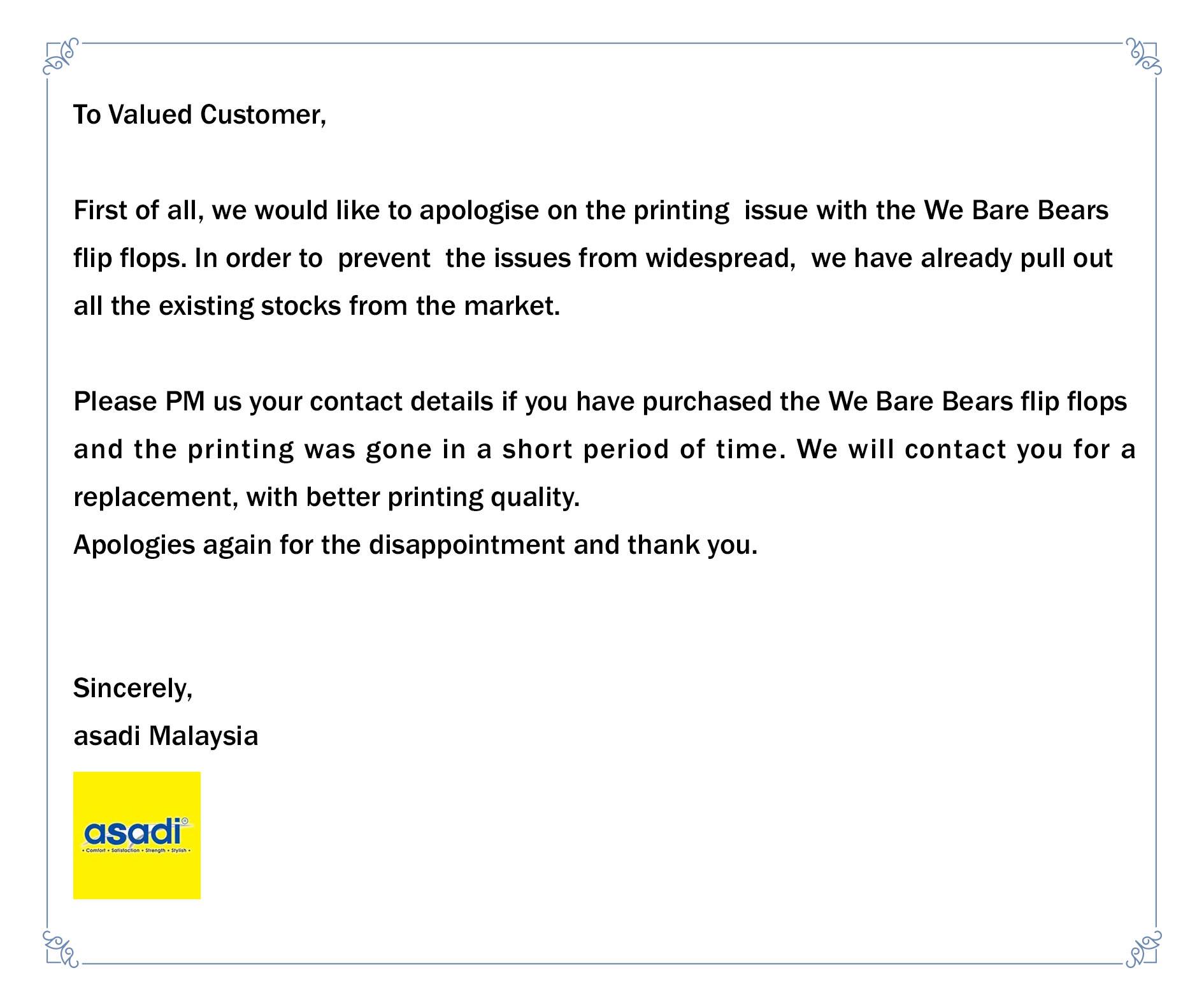
Task: Click the top-left corner ornament
Action: tap(61, 57)
